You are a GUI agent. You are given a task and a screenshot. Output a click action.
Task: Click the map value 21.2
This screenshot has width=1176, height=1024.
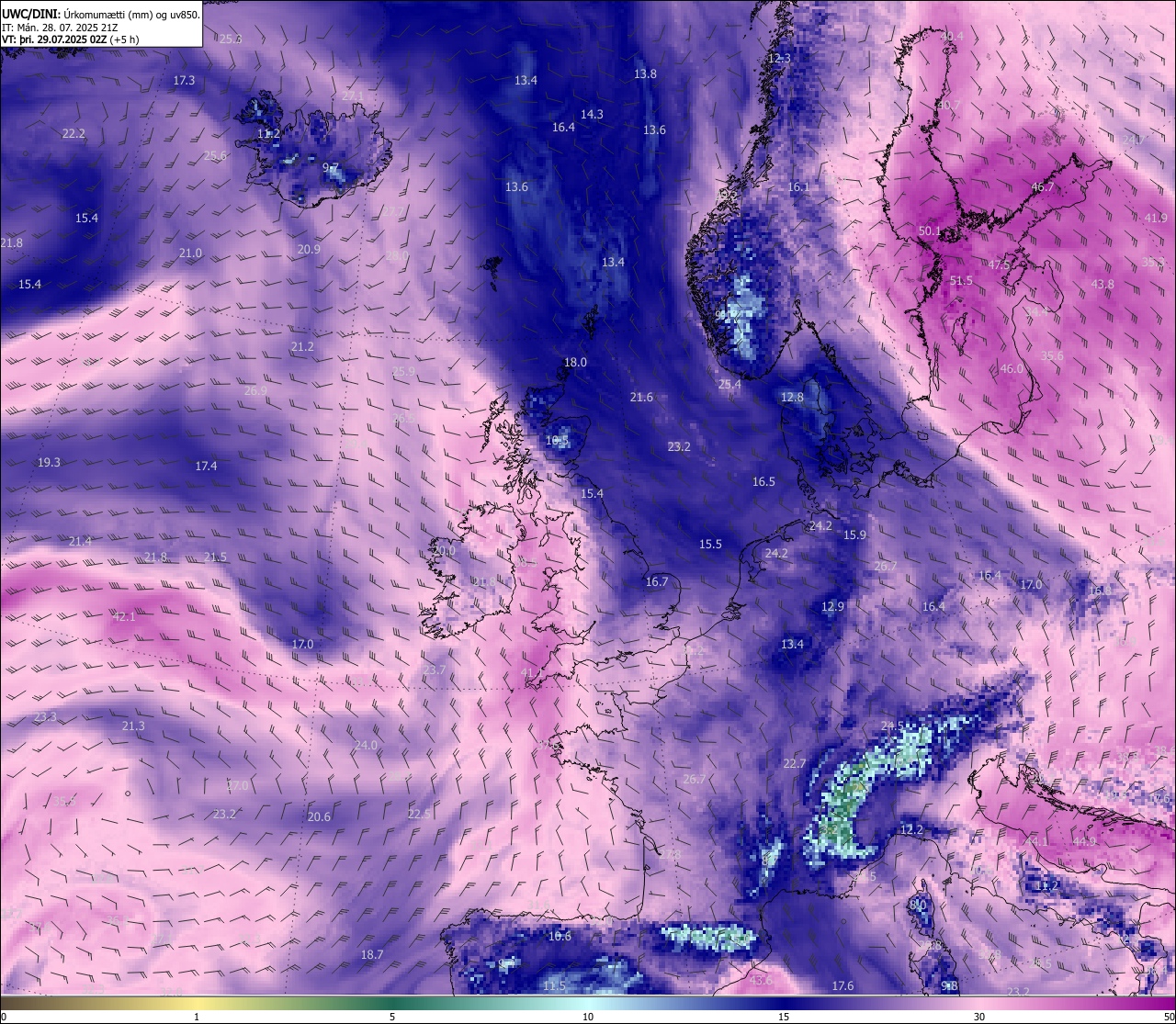click(x=302, y=347)
